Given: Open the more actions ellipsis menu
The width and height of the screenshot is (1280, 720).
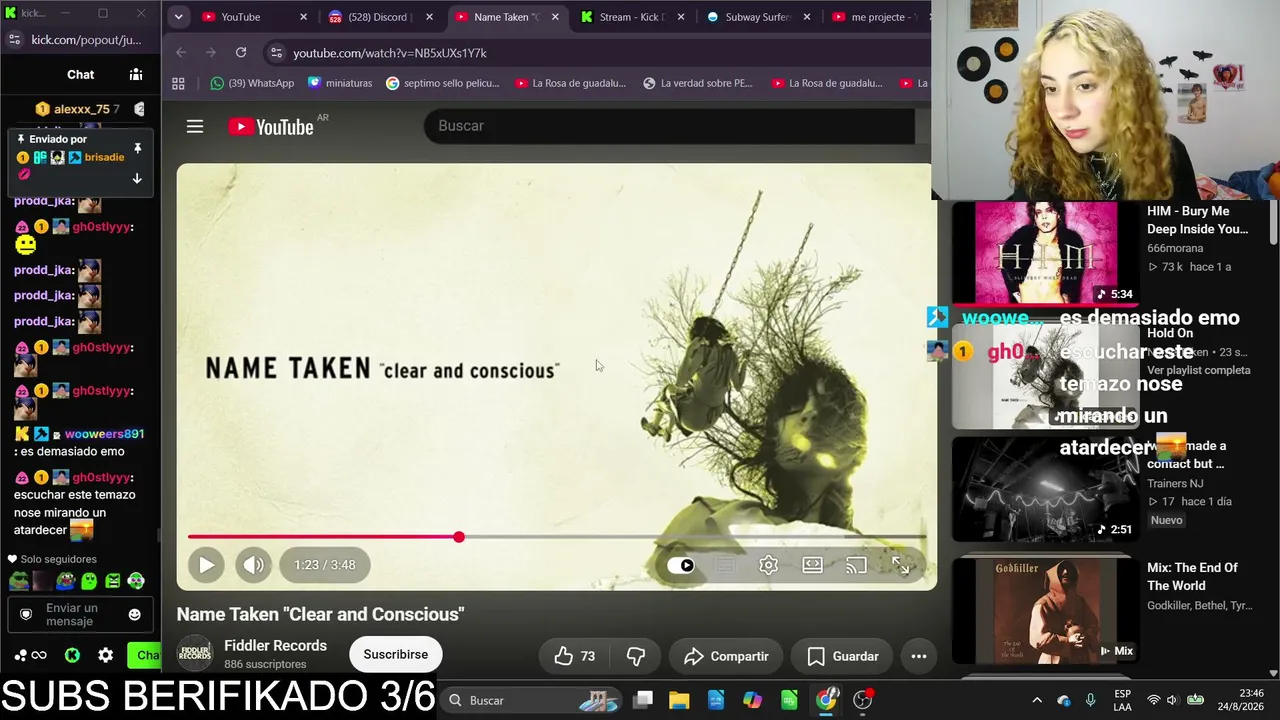Looking at the screenshot, I should (919, 656).
